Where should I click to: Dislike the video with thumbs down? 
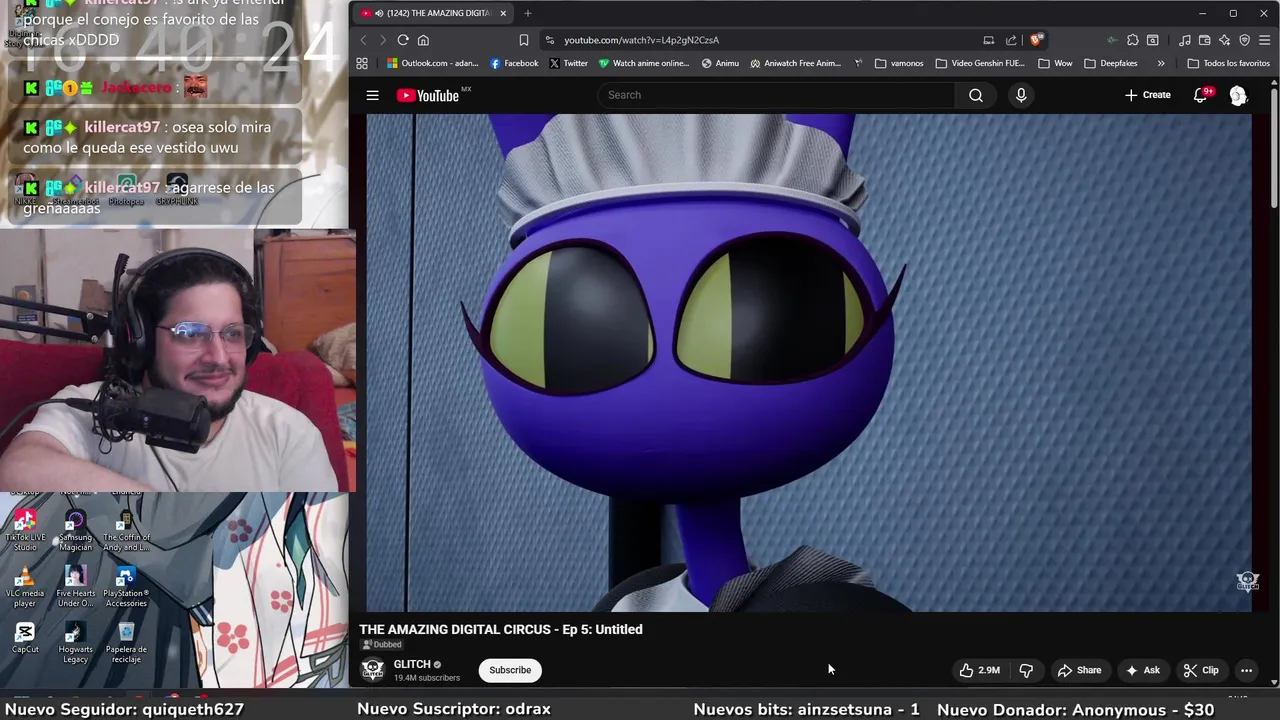1026,670
